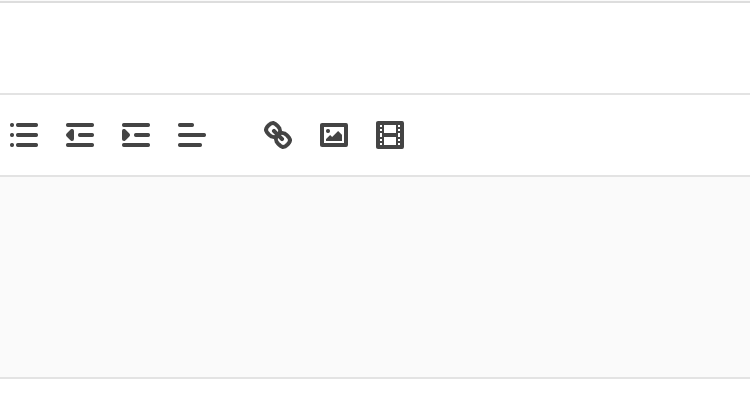Decrease indent with the outdent icon
This screenshot has height=404, width=750.
click(x=80, y=135)
